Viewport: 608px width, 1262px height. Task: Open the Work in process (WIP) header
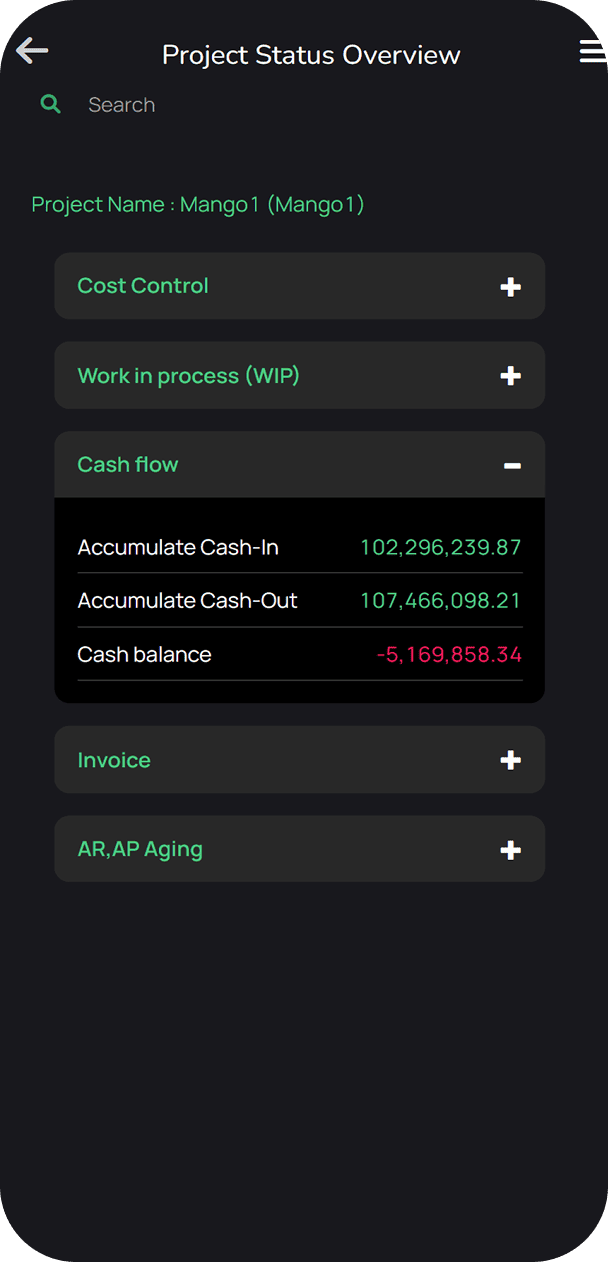click(x=188, y=376)
